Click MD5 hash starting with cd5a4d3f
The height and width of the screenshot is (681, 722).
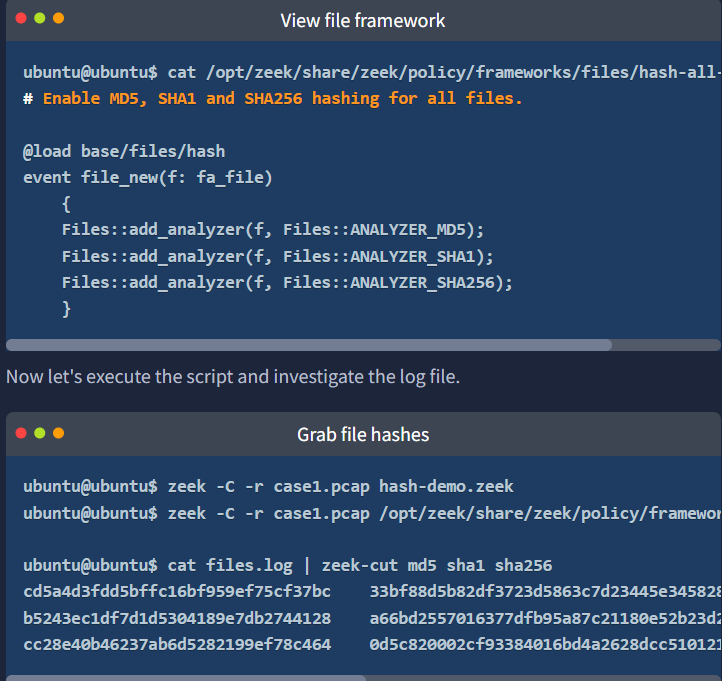(176, 591)
